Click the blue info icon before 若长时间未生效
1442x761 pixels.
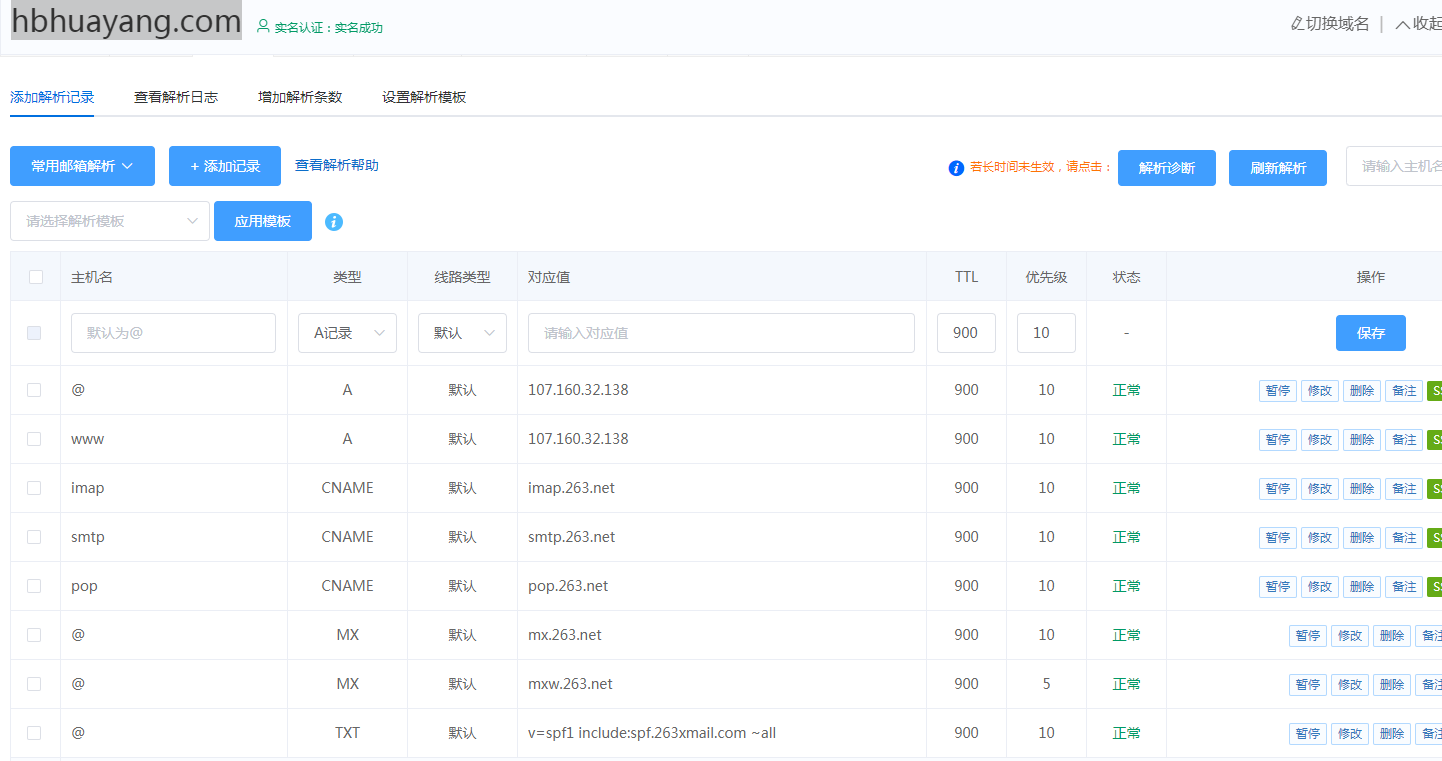pos(956,168)
